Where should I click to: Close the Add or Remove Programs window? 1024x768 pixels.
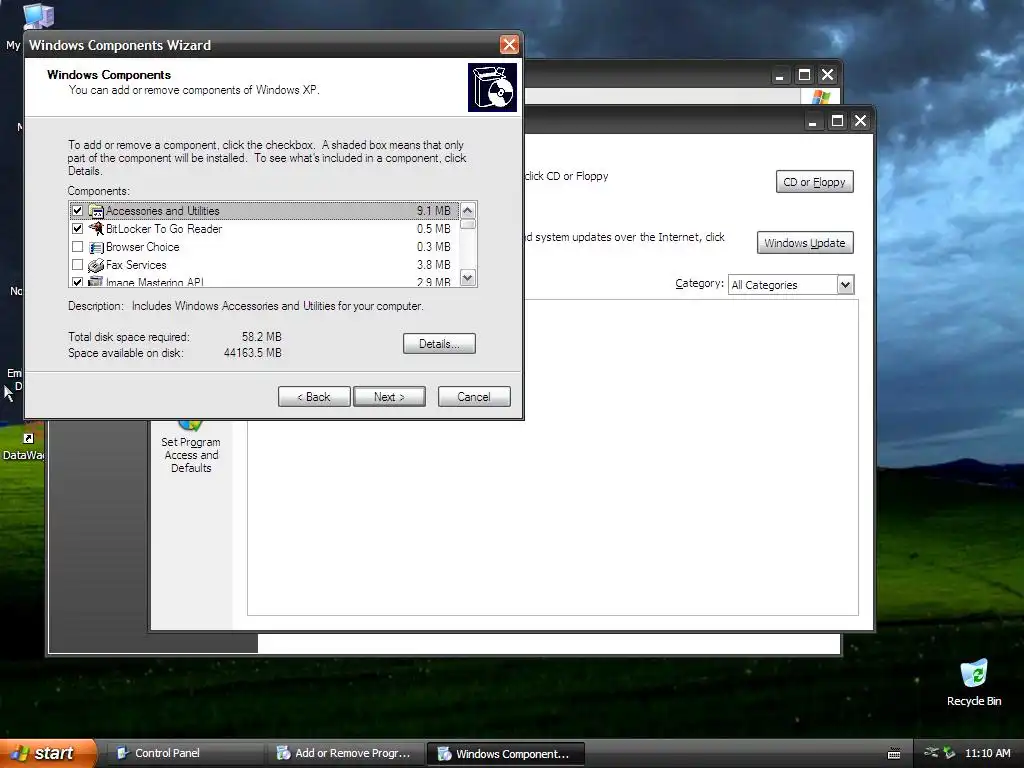point(861,121)
